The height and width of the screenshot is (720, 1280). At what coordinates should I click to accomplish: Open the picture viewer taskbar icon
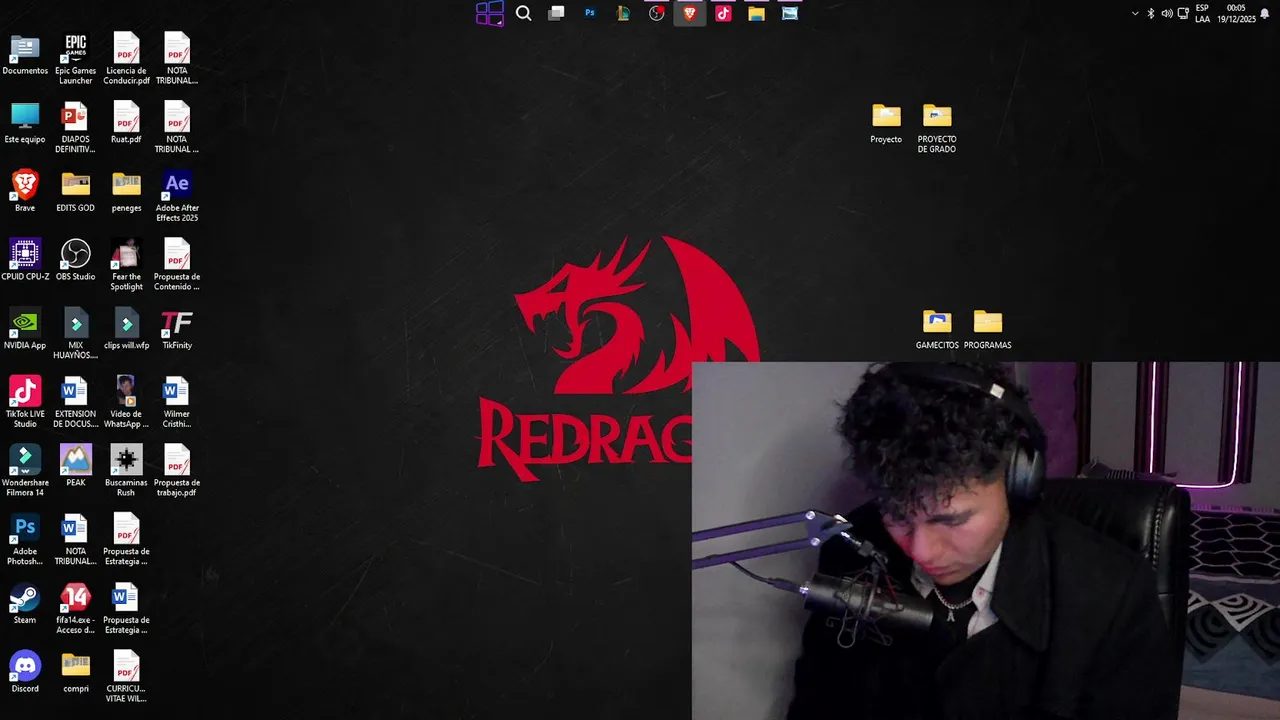[790, 13]
